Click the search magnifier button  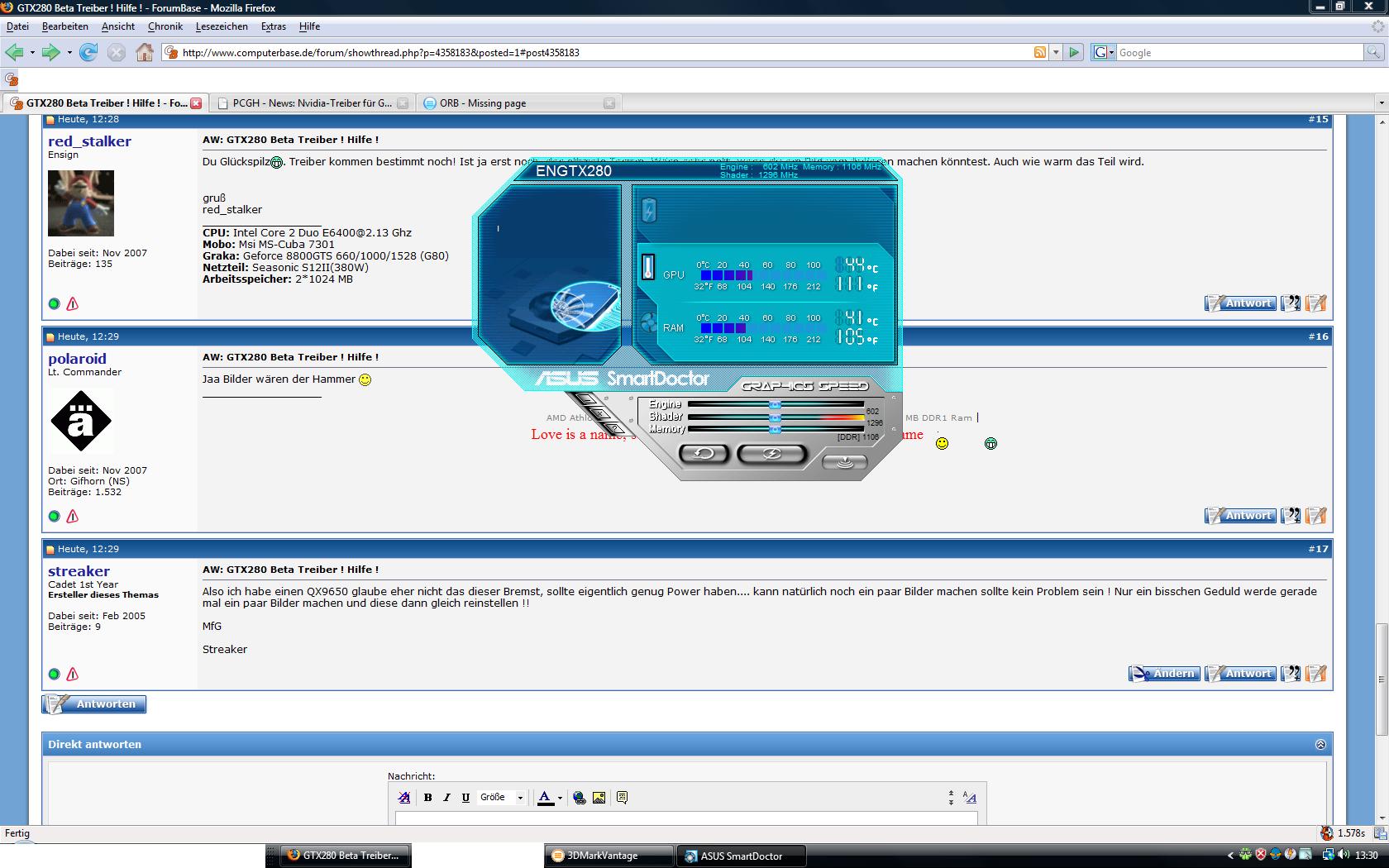(1373, 52)
